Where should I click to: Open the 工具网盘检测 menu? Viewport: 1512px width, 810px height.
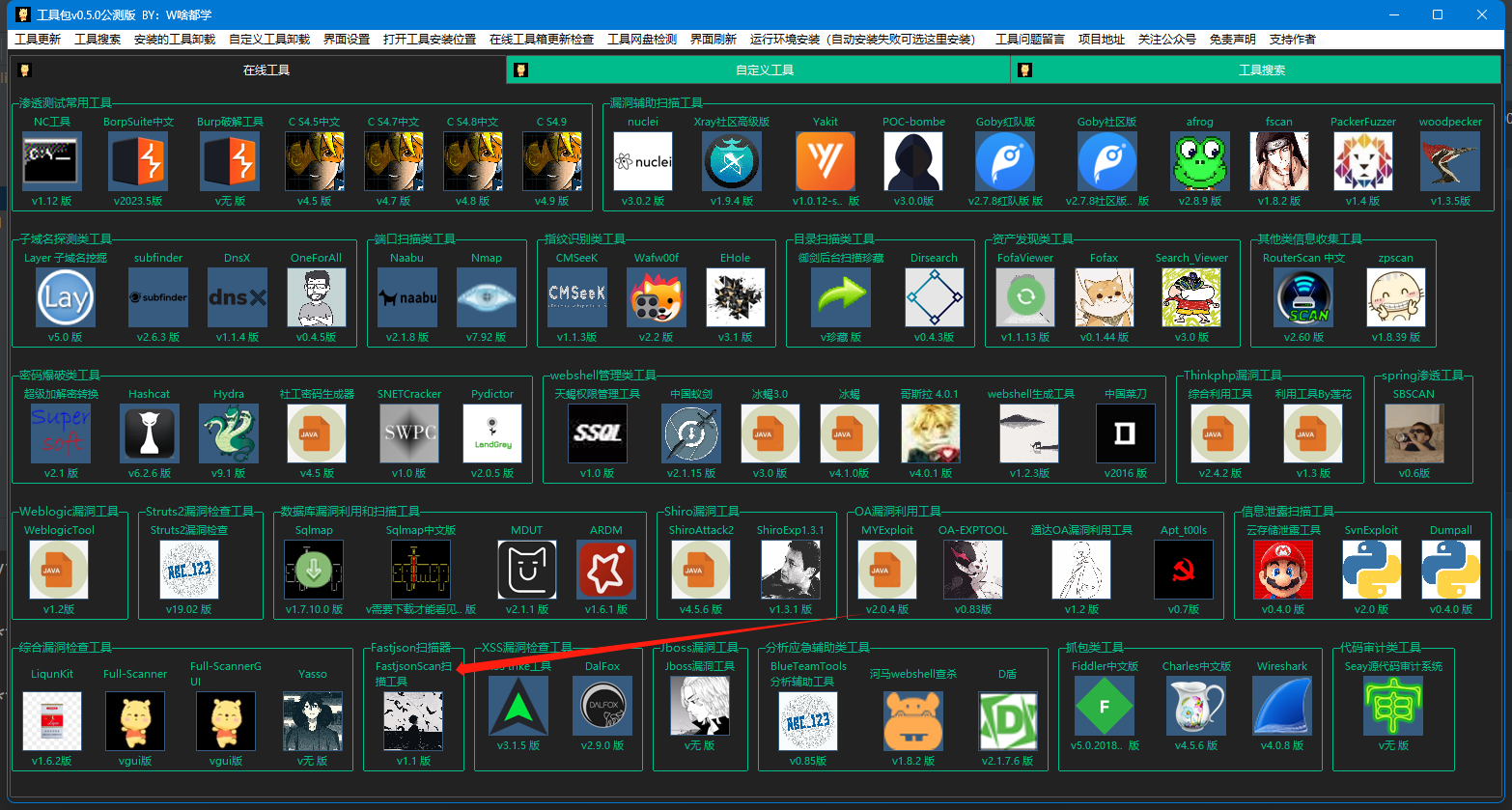[642, 39]
